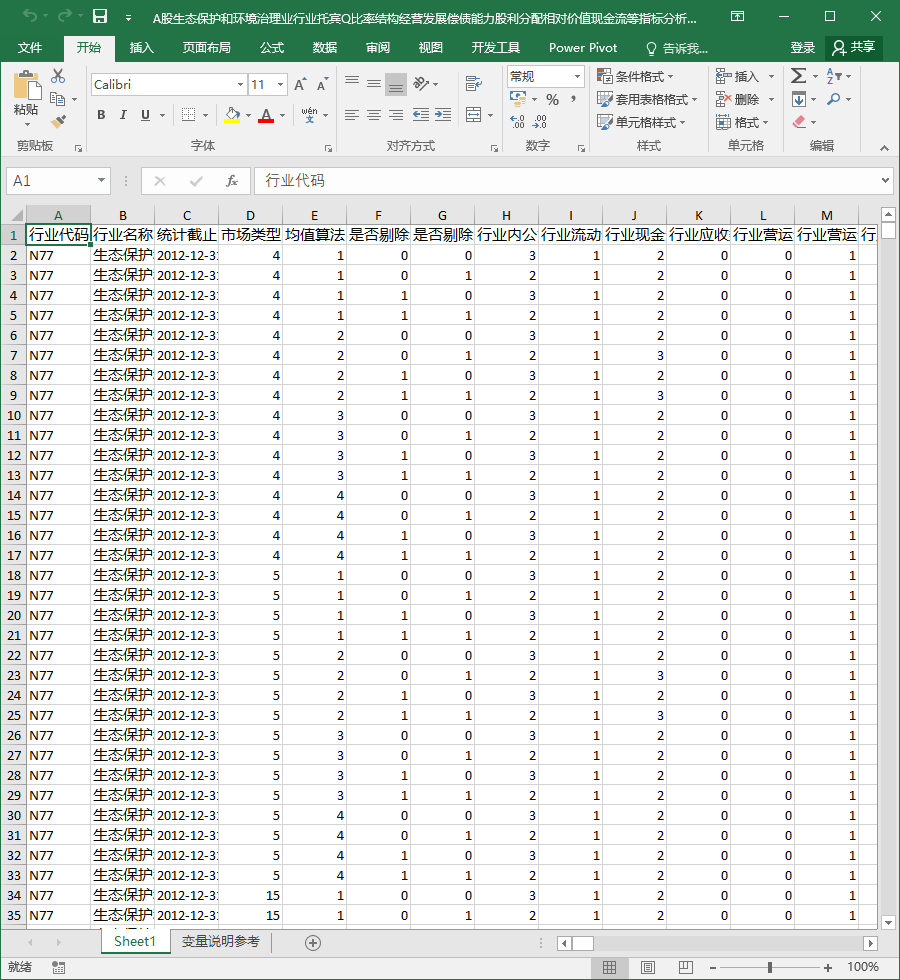Click the 共享 share button

point(854,48)
